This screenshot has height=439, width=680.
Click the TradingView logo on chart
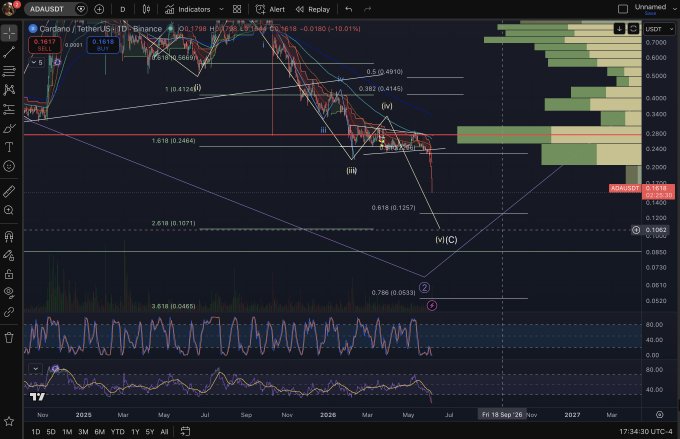37,397
